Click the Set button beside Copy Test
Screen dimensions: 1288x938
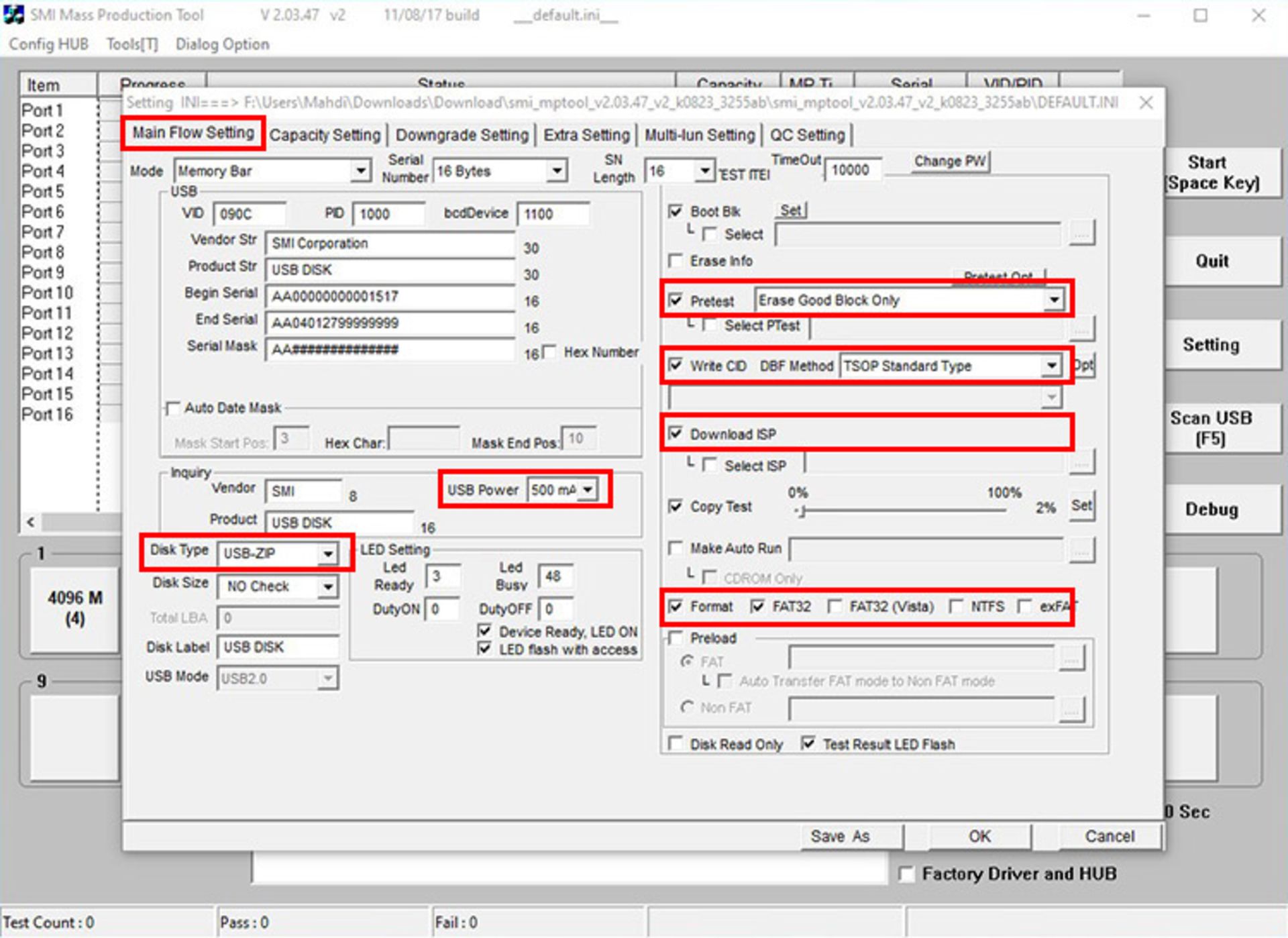point(1081,506)
